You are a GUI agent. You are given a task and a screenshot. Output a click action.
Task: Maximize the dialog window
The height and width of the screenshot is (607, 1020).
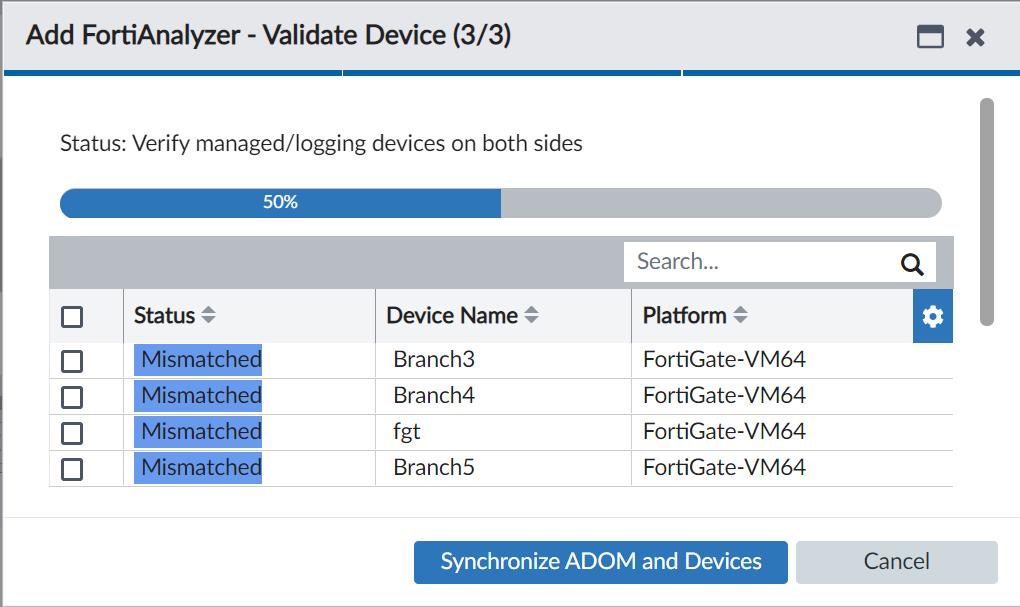pos(930,37)
